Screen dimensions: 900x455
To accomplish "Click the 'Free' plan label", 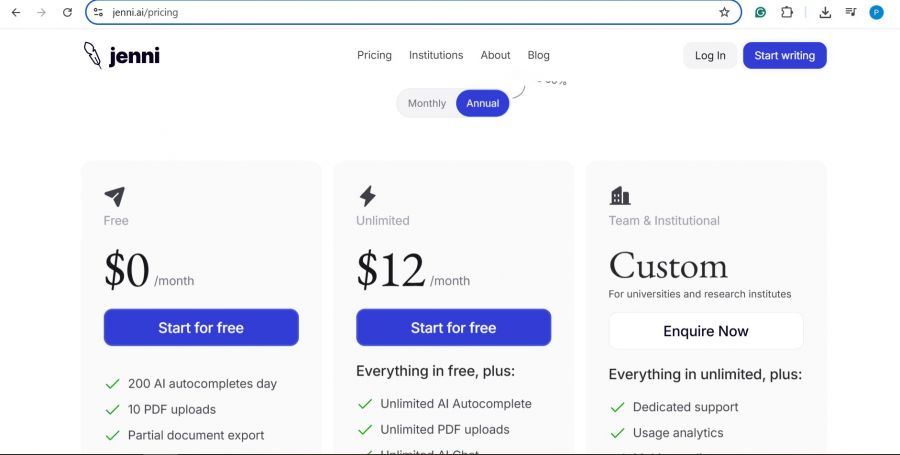I will click(x=116, y=221).
